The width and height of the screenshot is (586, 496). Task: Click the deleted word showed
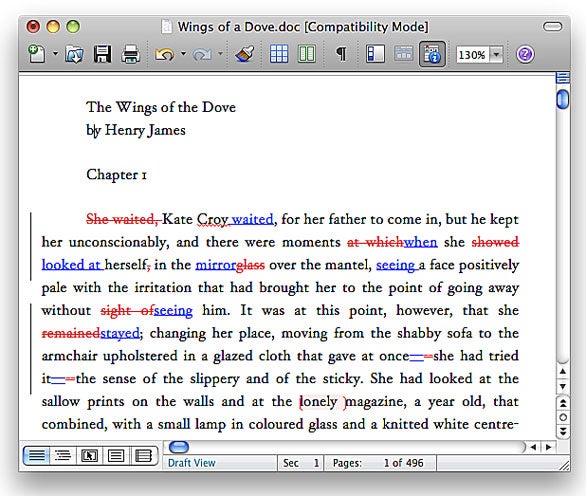point(495,242)
